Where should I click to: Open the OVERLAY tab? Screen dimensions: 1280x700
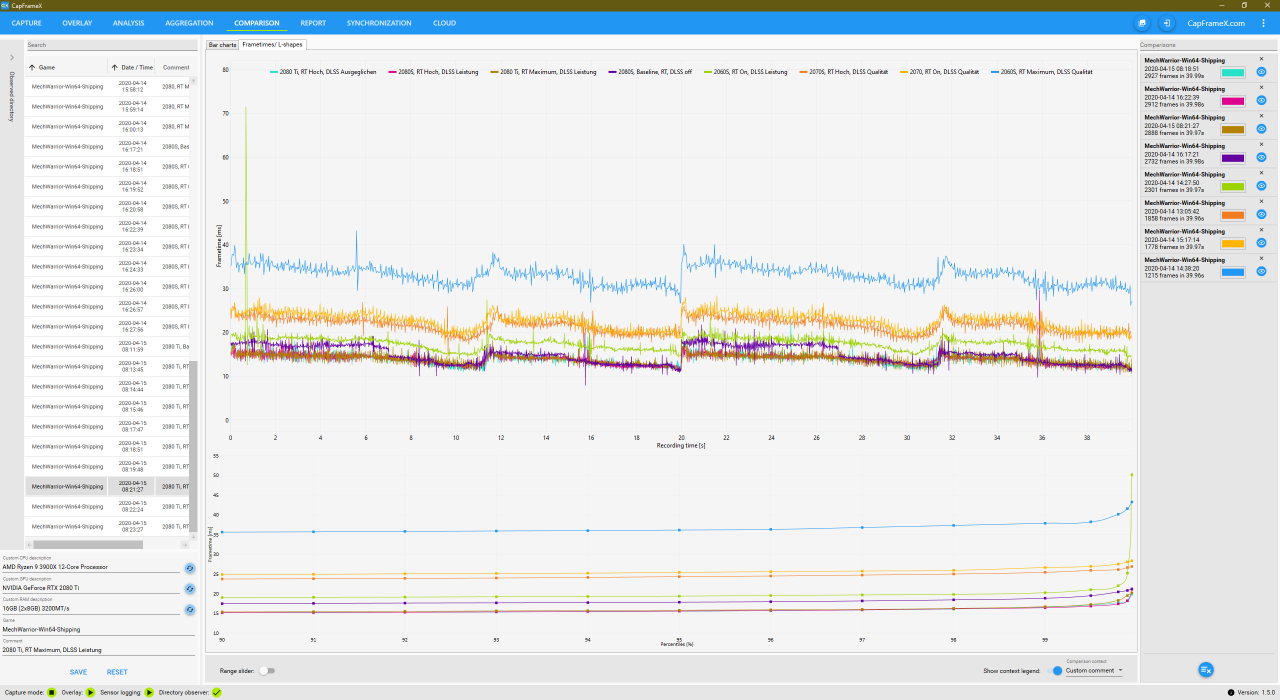point(77,23)
